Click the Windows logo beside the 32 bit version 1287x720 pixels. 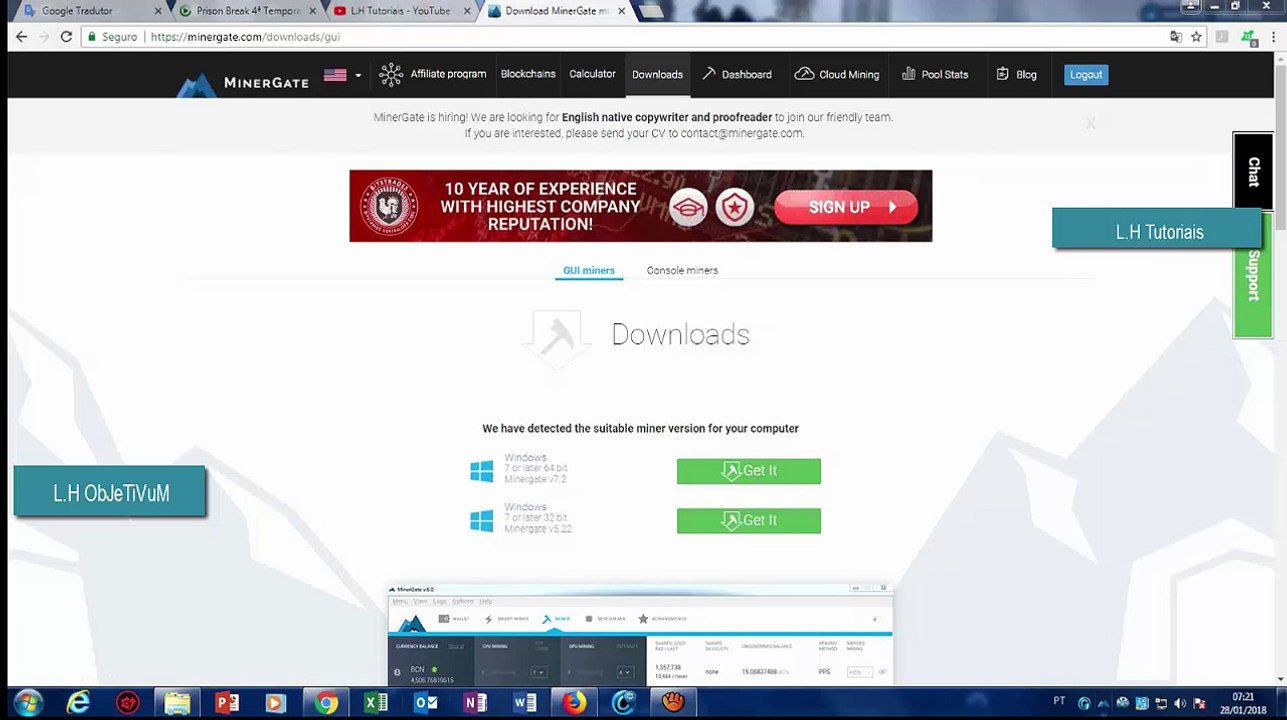pos(482,521)
